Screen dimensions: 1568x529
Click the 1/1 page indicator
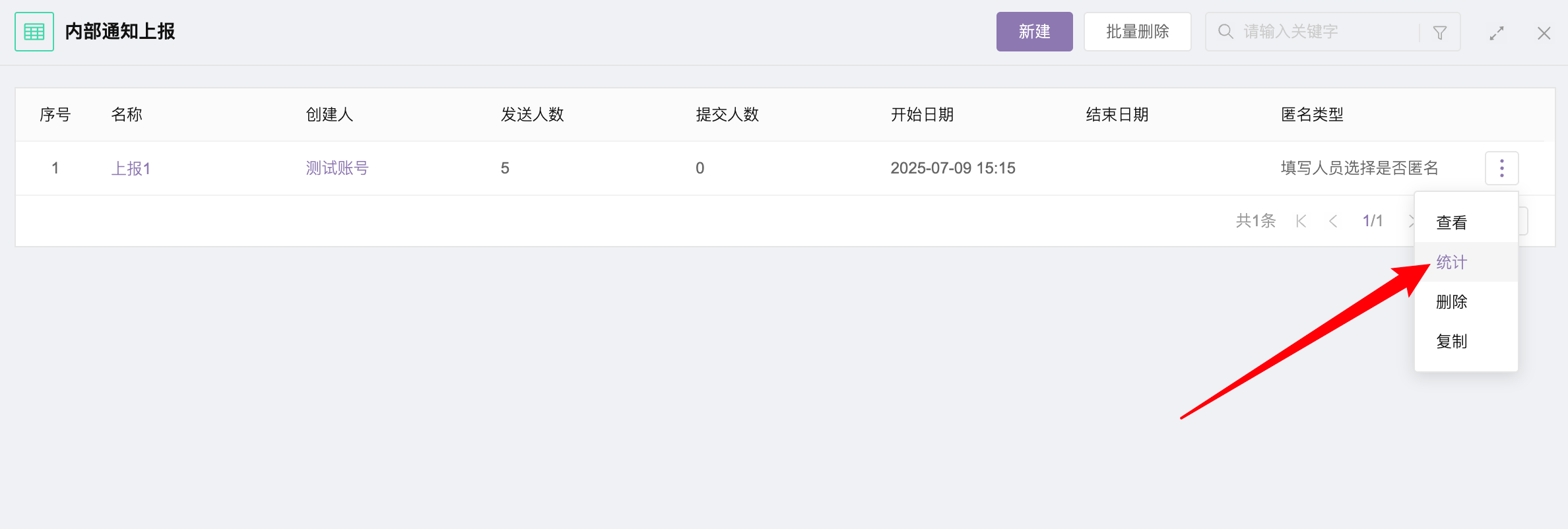click(1373, 221)
